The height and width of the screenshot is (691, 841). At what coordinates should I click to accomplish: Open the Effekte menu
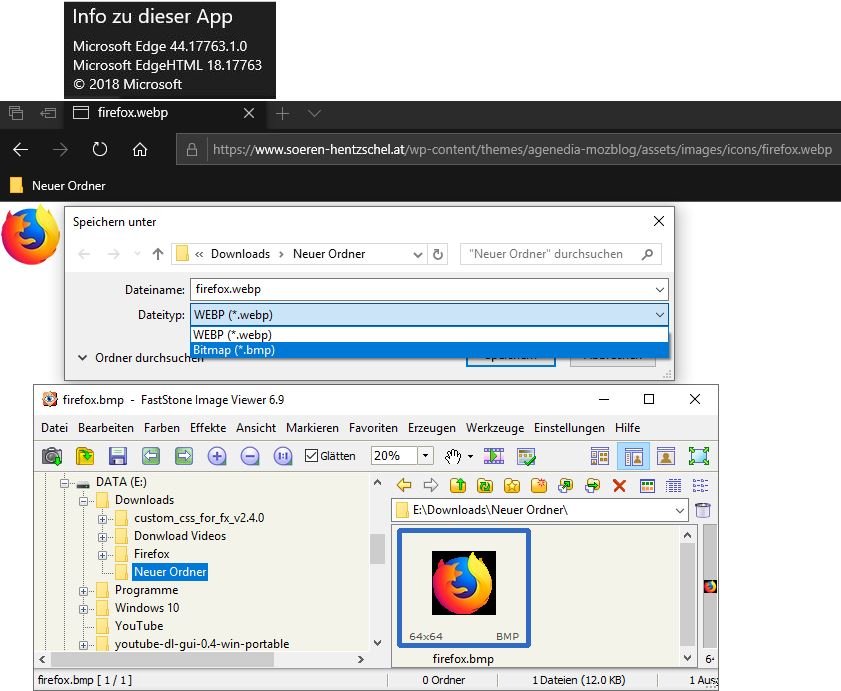pos(208,427)
